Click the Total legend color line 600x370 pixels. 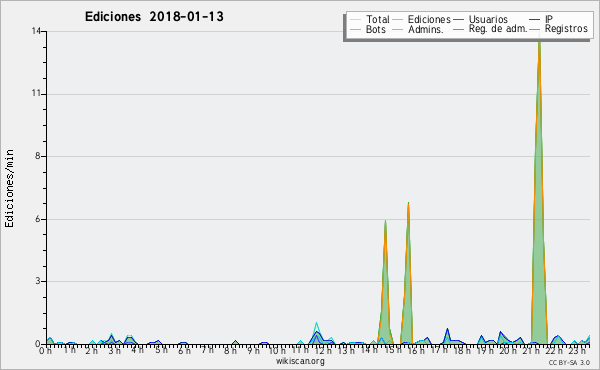tap(355, 20)
